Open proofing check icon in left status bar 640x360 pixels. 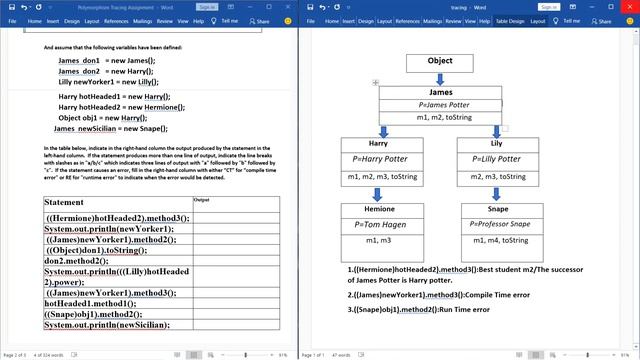pyautogui.click(x=74, y=355)
